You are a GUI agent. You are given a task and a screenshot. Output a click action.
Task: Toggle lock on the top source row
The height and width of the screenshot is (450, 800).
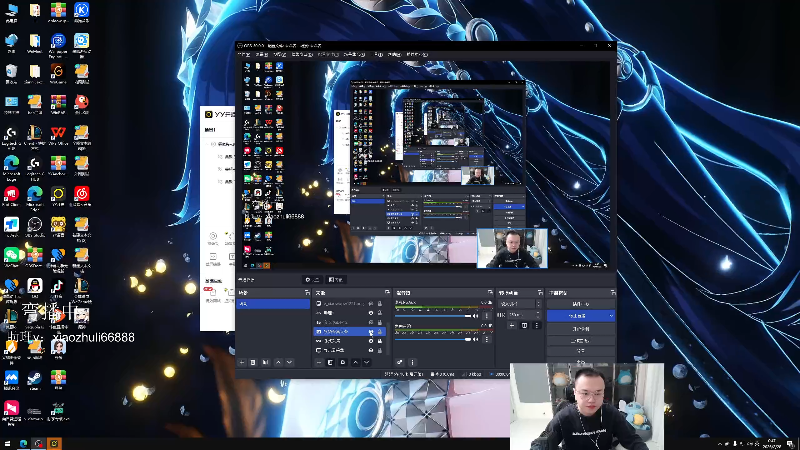tap(380, 304)
